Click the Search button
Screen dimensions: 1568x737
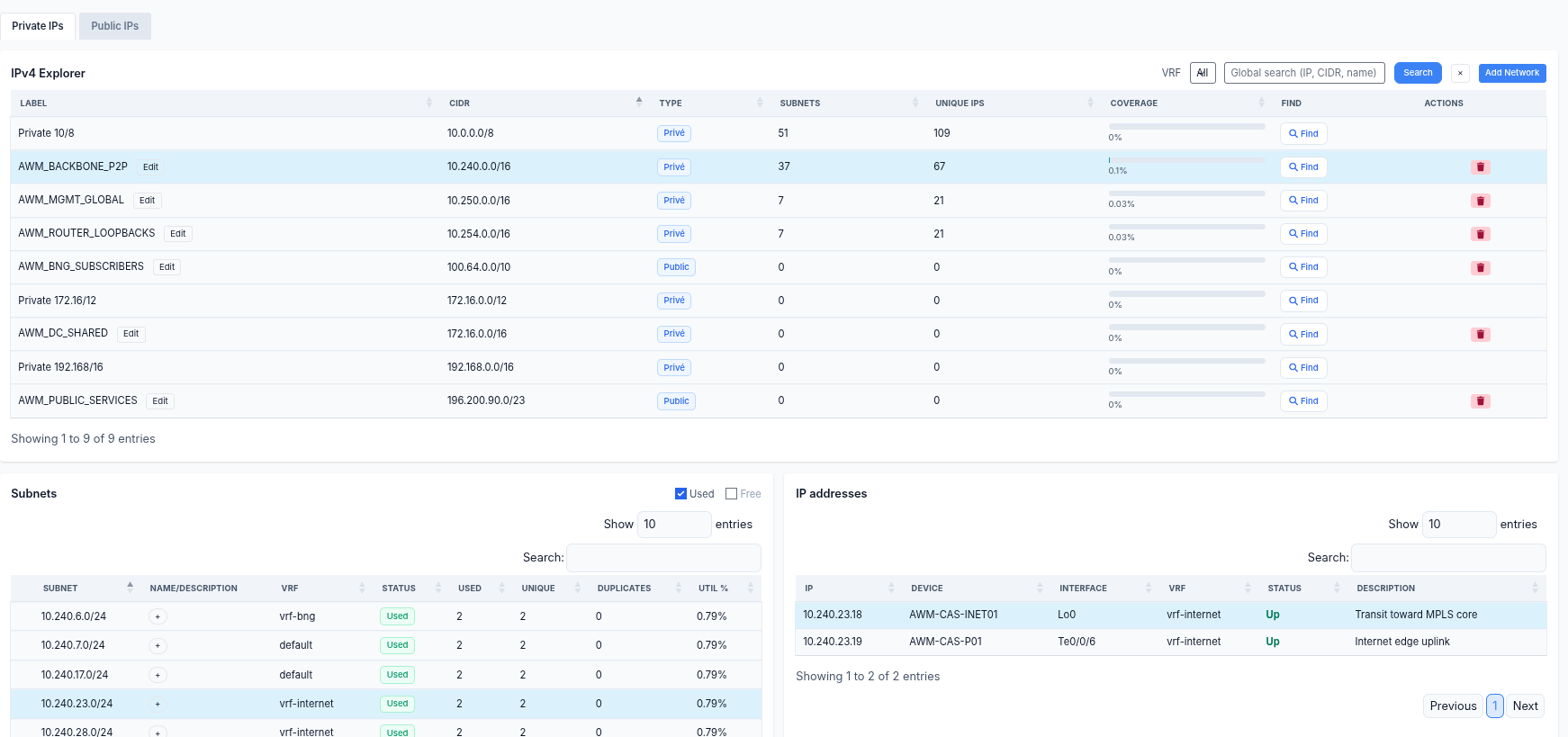tap(1418, 73)
